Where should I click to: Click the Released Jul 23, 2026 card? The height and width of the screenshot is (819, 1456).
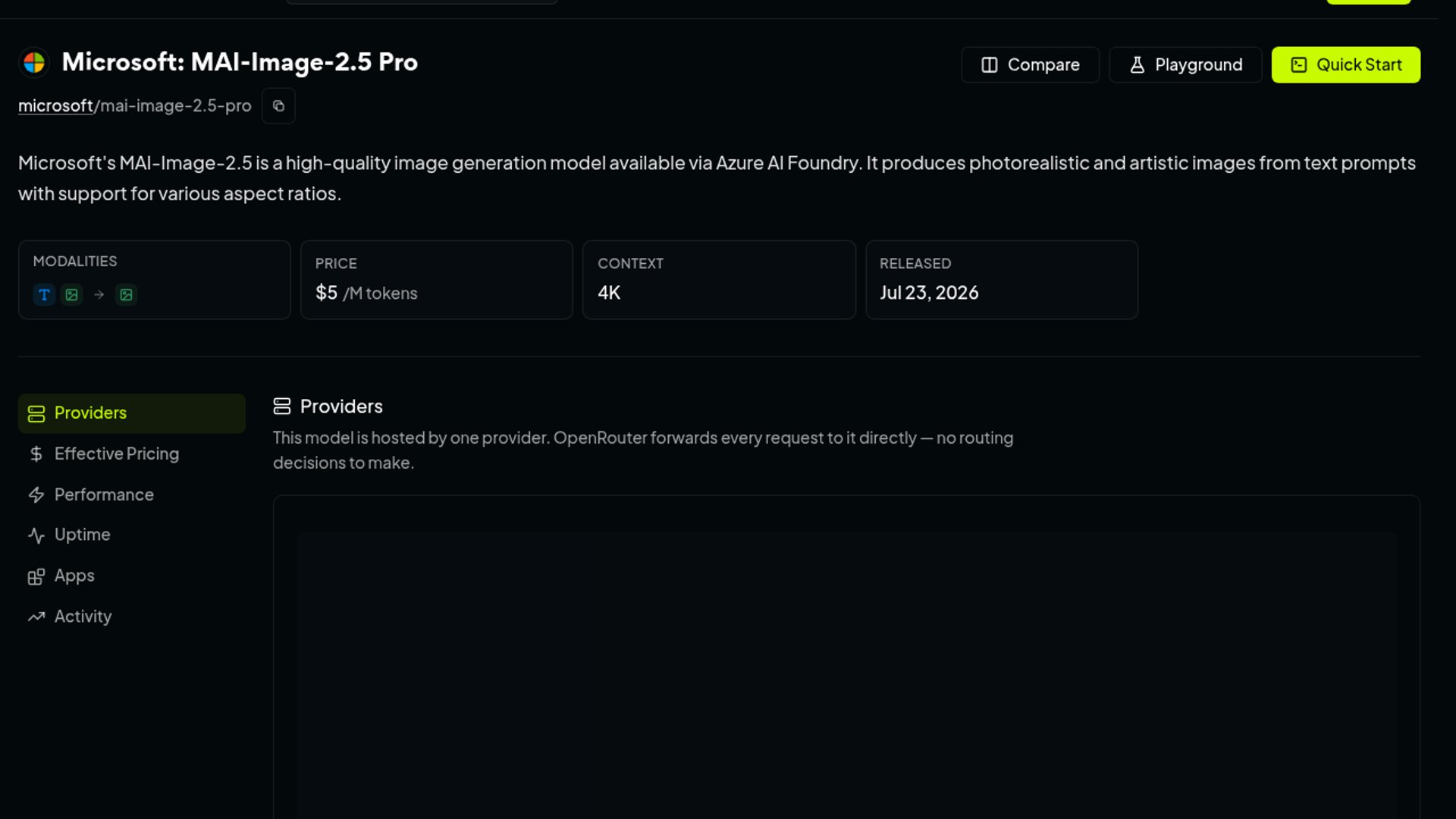[x=1001, y=280]
